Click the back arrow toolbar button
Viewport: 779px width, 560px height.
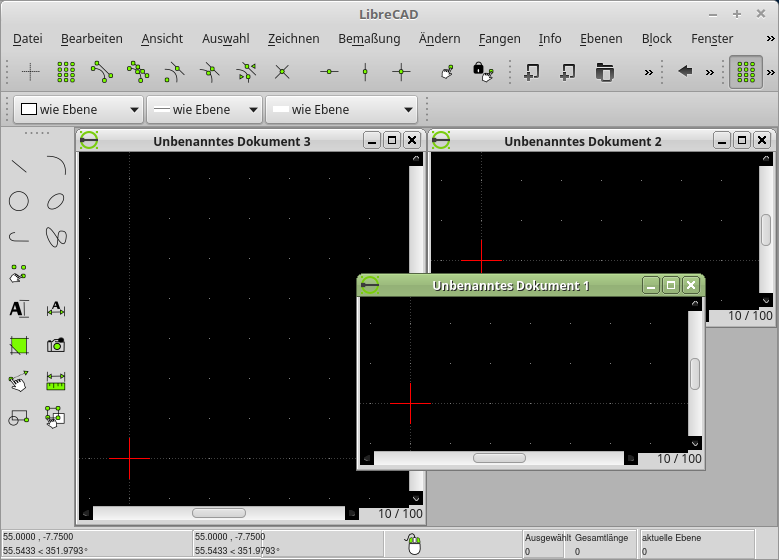click(685, 72)
